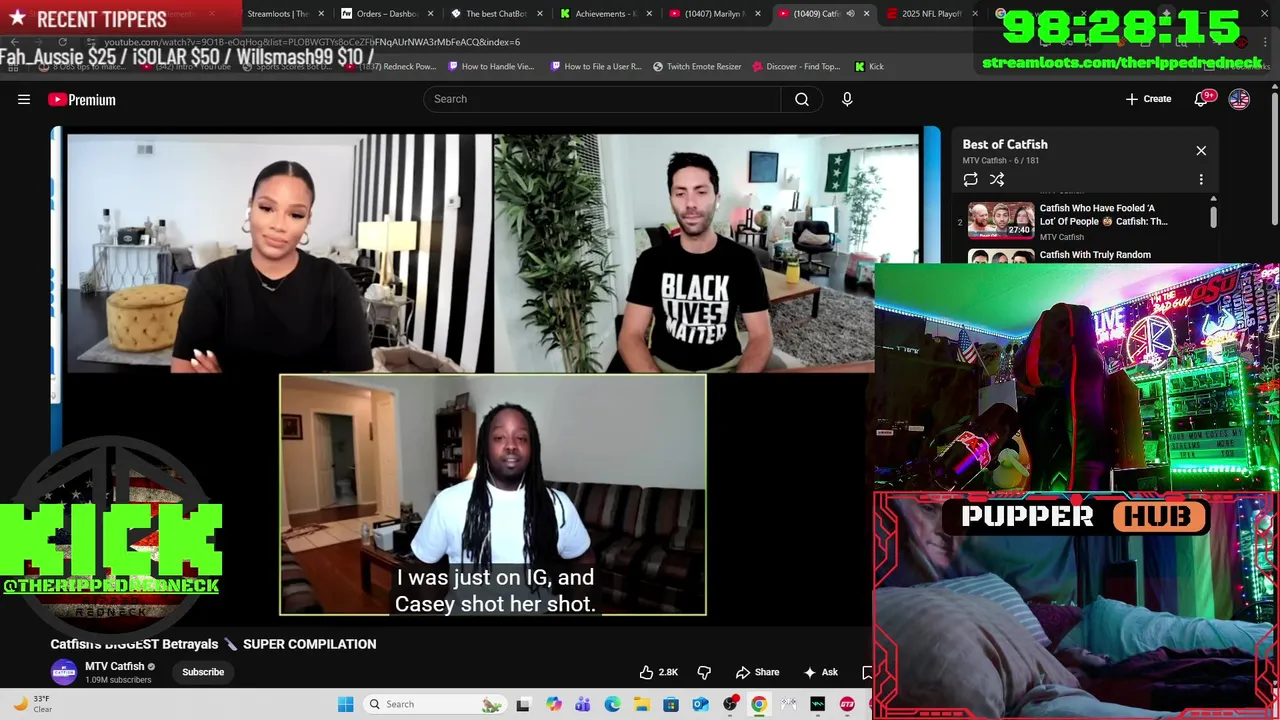Screen dimensions: 1280x720
Task: Close the Streamloots tab
Action: click(x=321, y=14)
